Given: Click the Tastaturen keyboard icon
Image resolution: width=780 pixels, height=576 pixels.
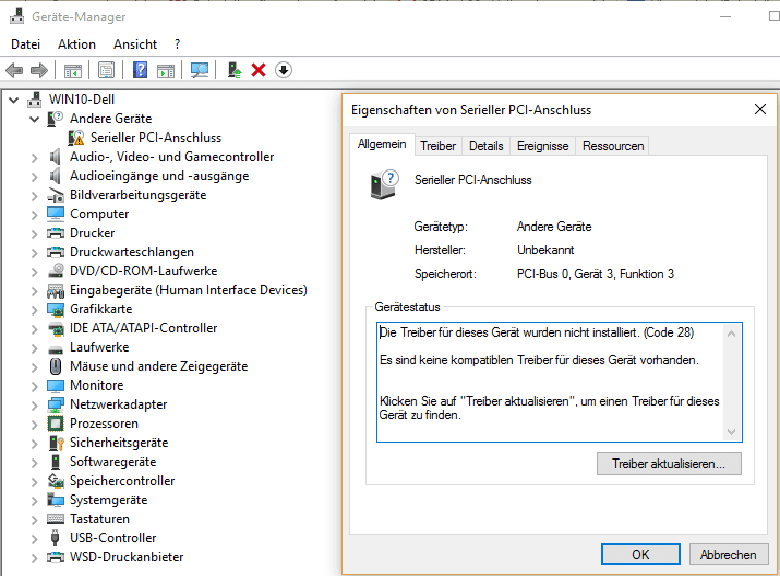Looking at the screenshot, I should pyautogui.click(x=55, y=519).
